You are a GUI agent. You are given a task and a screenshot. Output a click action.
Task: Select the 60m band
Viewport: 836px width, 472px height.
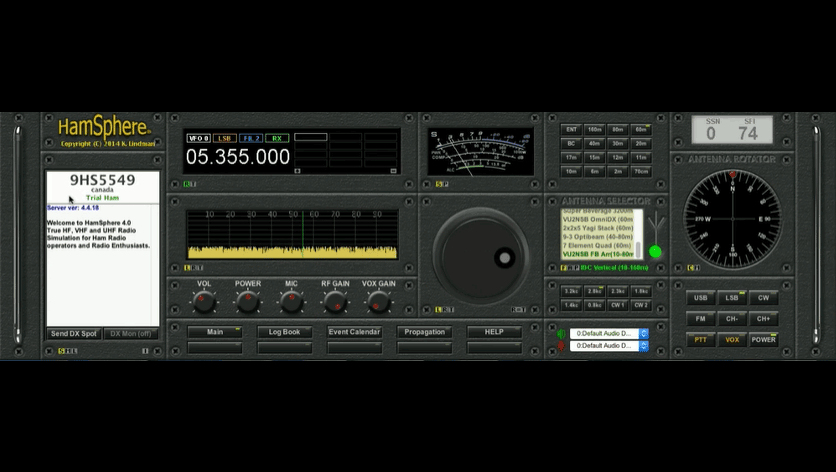pos(641,130)
